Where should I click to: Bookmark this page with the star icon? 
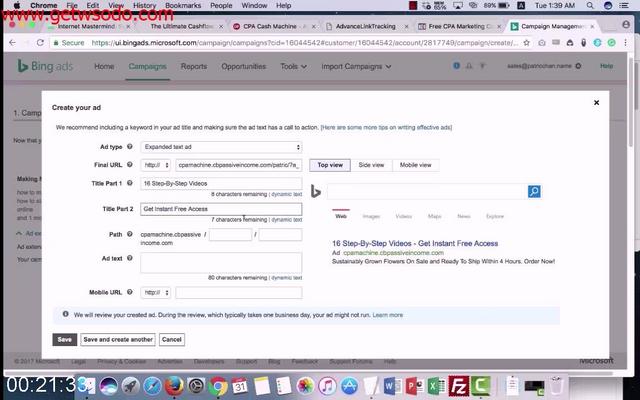(x=527, y=42)
